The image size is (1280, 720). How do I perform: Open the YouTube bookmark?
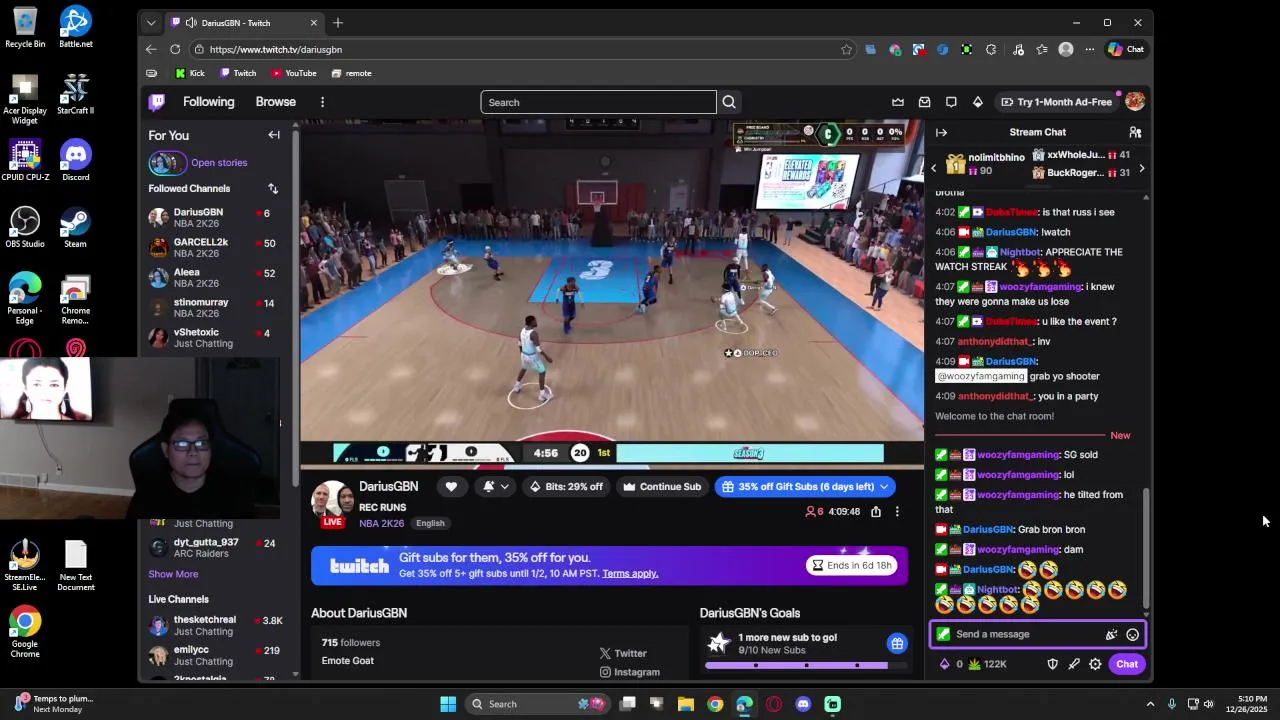pyautogui.click(x=294, y=73)
